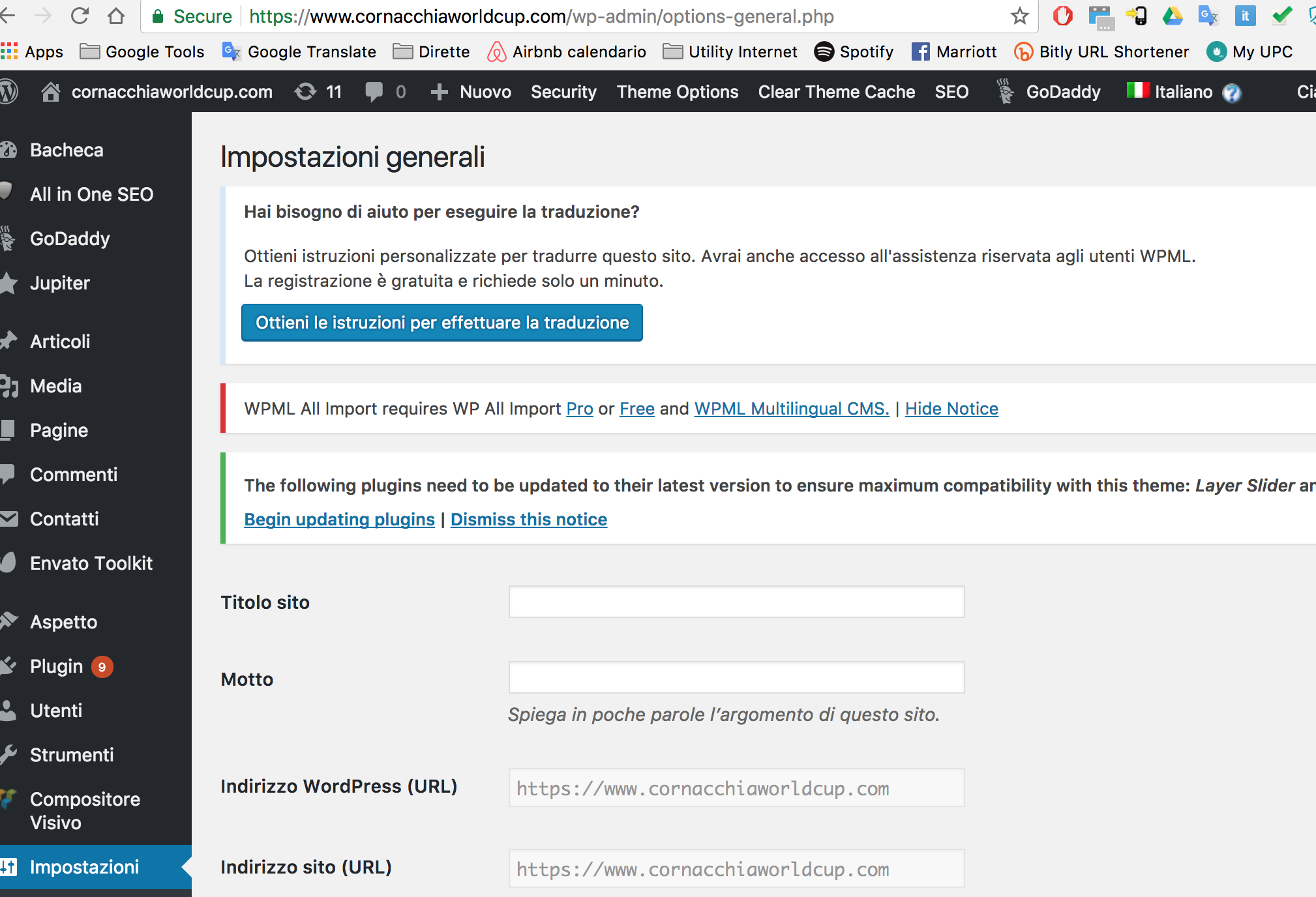Screen dimensions: 1316x897
Task: Open Plugin menu in sidebar
Action: point(57,666)
